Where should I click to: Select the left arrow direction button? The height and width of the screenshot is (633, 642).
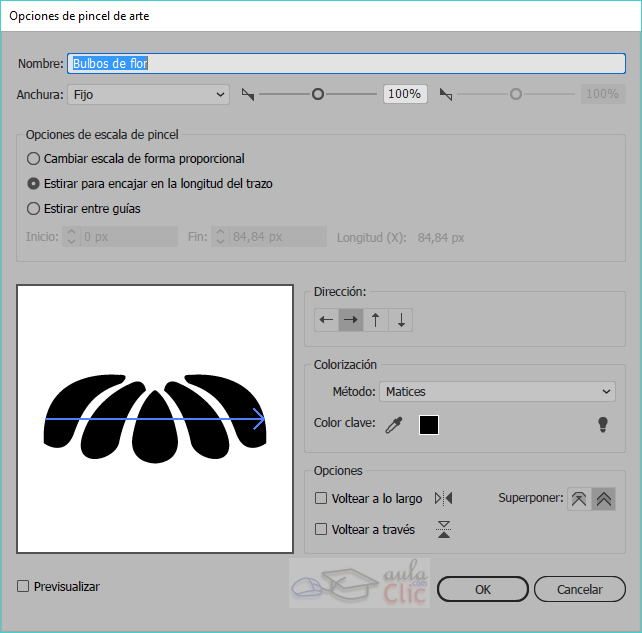pyautogui.click(x=326, y=320)
